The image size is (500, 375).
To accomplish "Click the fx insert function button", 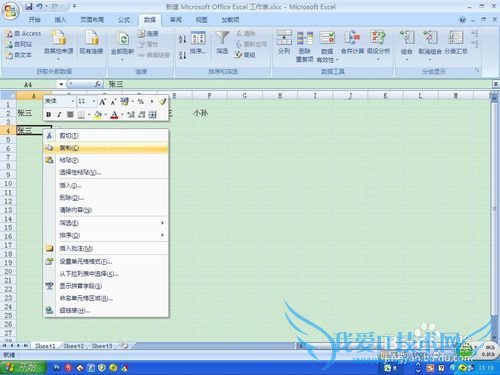I will click(x=97, y=84).
